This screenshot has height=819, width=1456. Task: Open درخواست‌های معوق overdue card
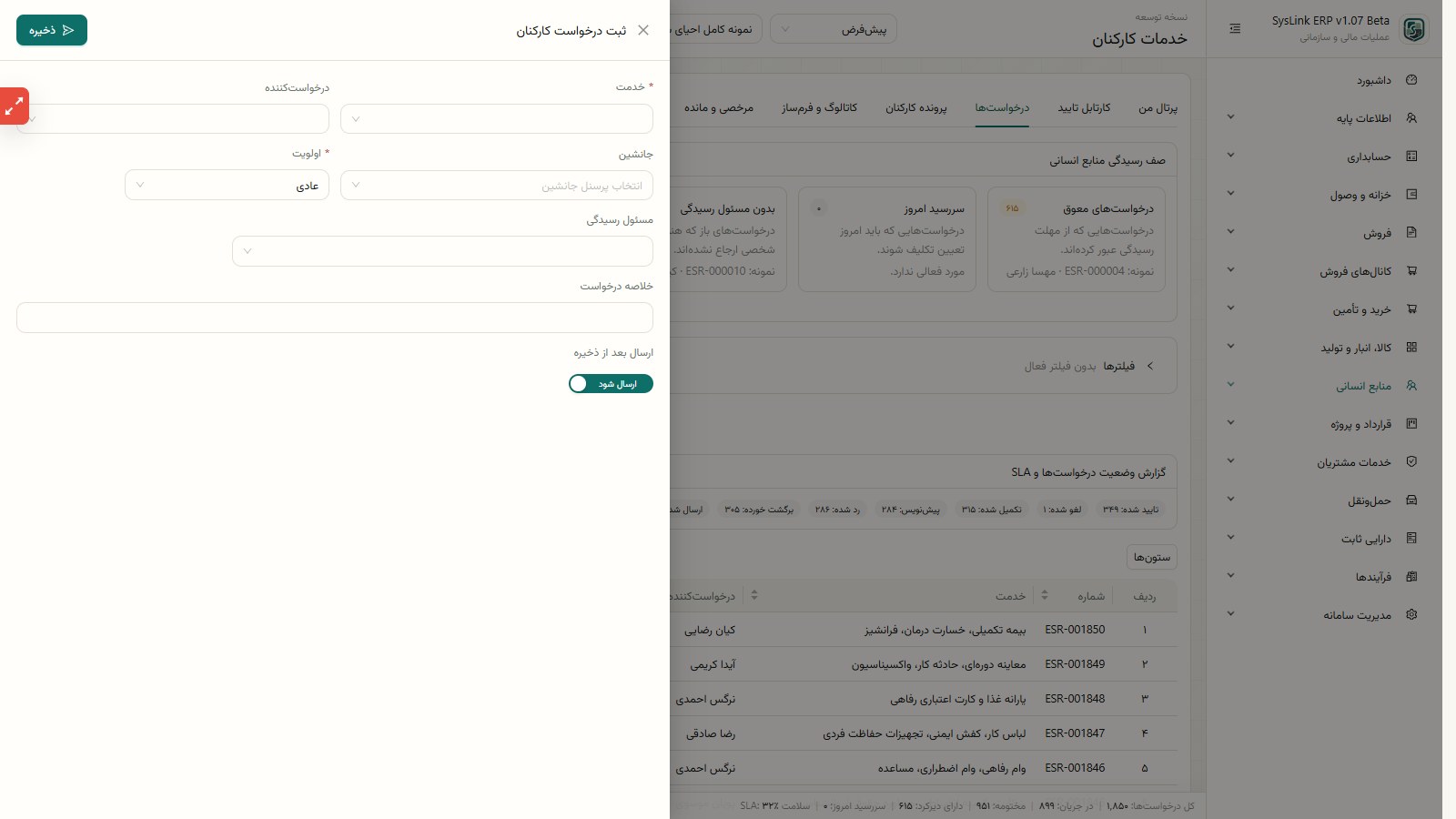click(1077, 239)
